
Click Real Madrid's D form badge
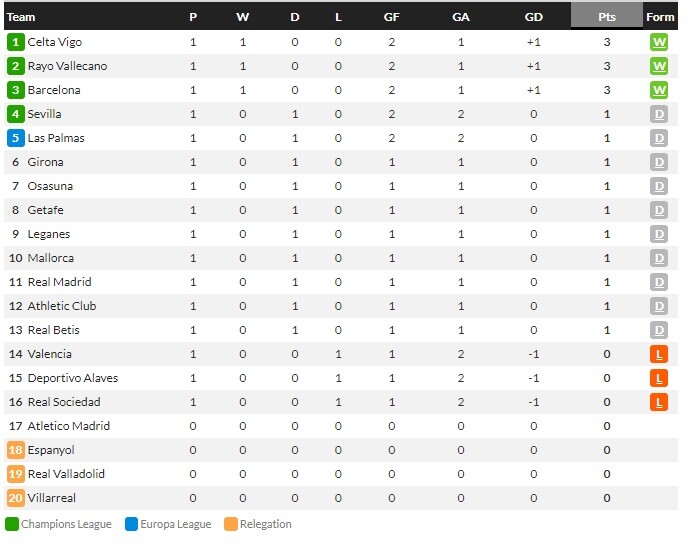click(659, 282)
